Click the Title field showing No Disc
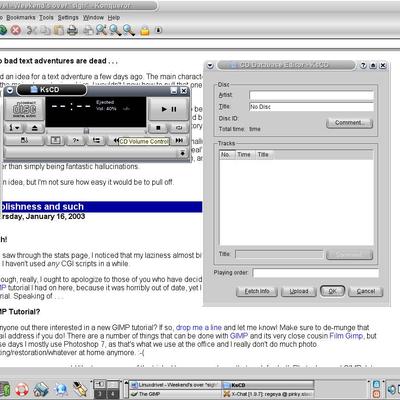 click(311, 107)
